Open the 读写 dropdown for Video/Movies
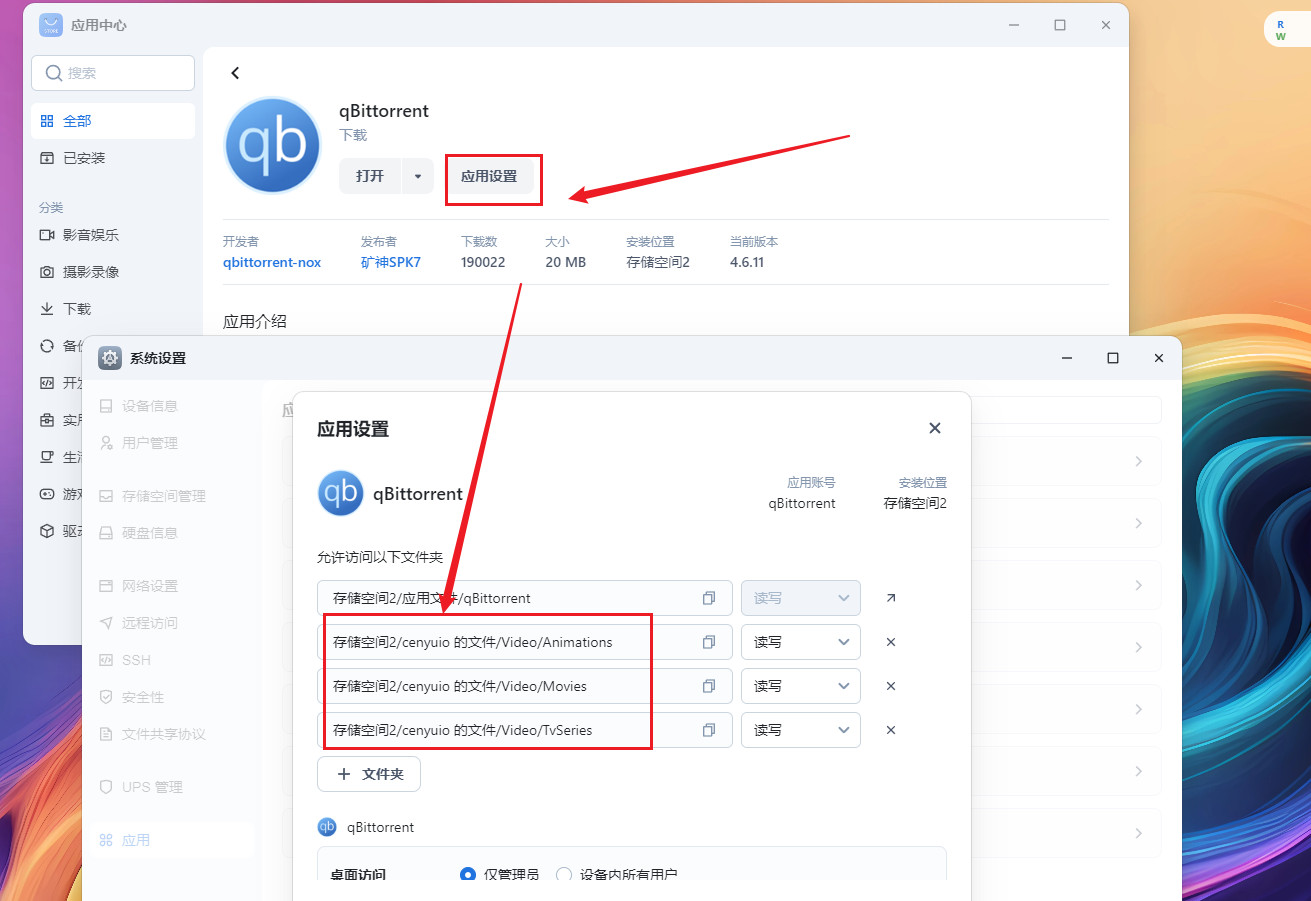Screen dimensions: 1311x901 (800, 686)
